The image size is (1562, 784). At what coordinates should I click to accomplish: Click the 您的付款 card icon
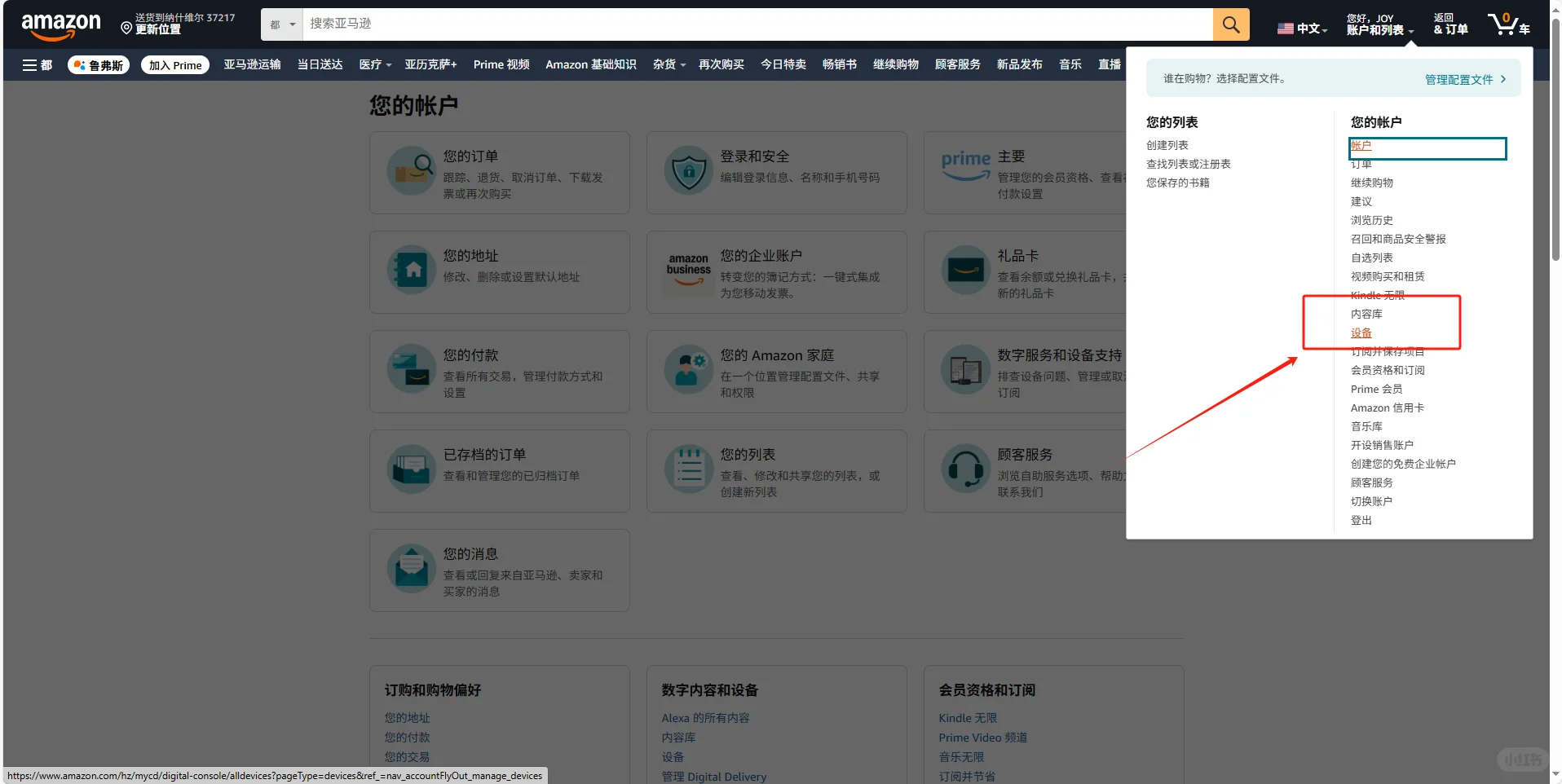pyautogui.click(x=412, y=370)
